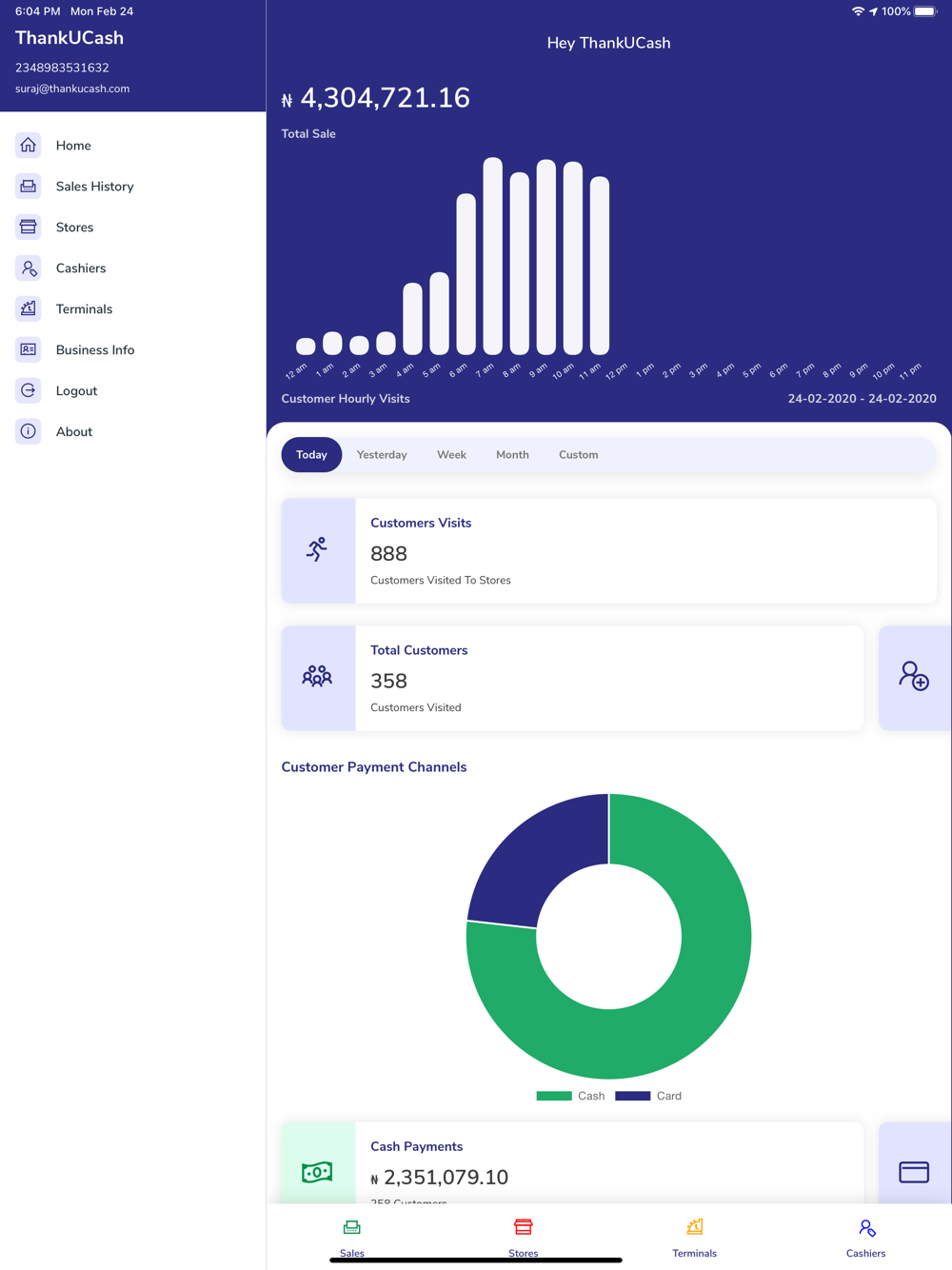952x1270 pixels.
Task: Tap the location arrow status icon
Action: coord(873,11)
